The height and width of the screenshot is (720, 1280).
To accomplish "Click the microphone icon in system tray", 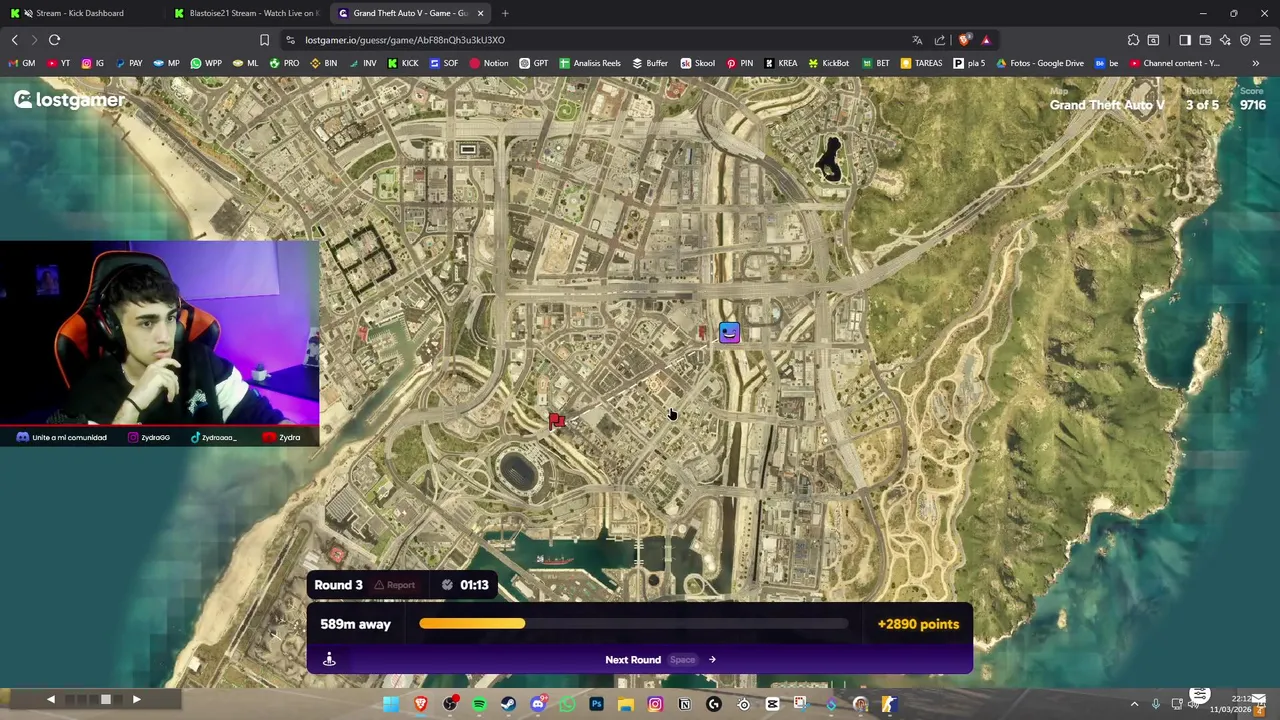I will [1156, 705].
